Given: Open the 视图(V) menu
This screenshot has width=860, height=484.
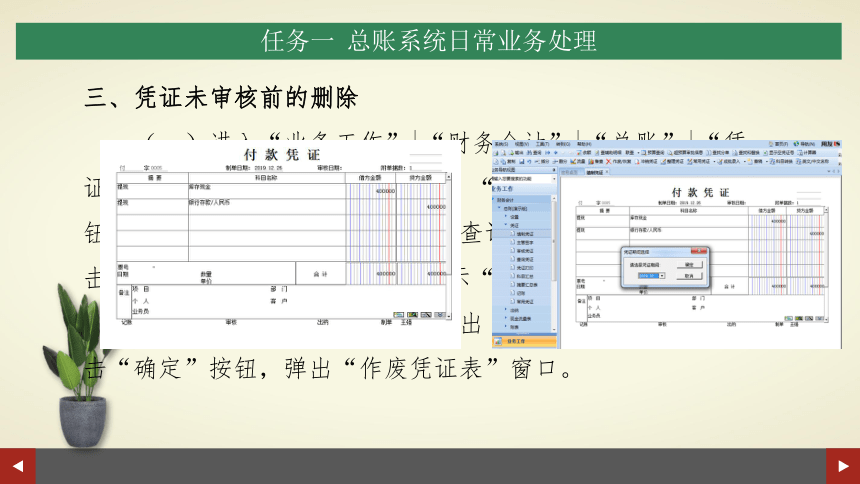Looking at the screenshot, I should (x=522, y=144).
